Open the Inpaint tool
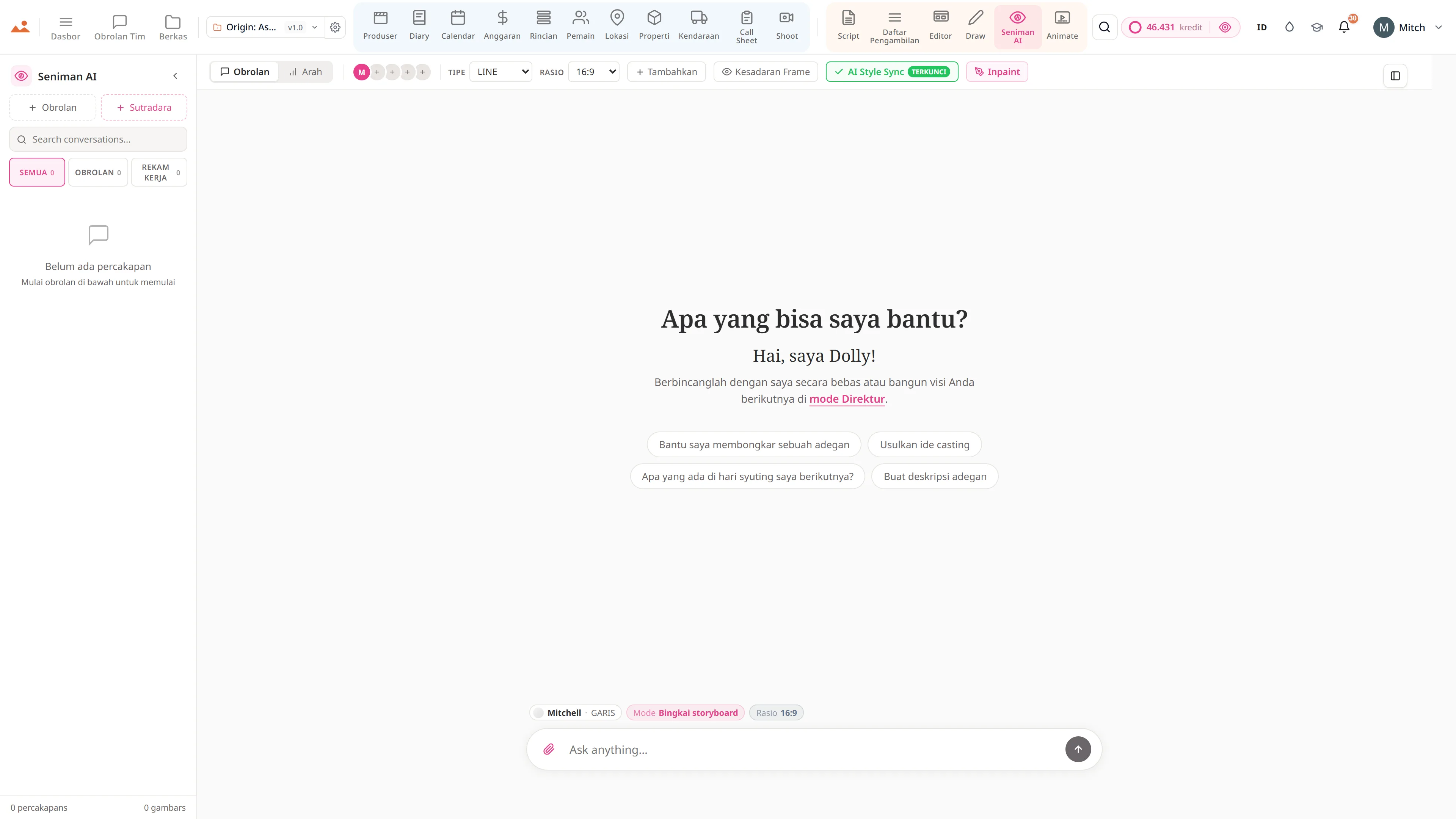 (x=997, y=72)
